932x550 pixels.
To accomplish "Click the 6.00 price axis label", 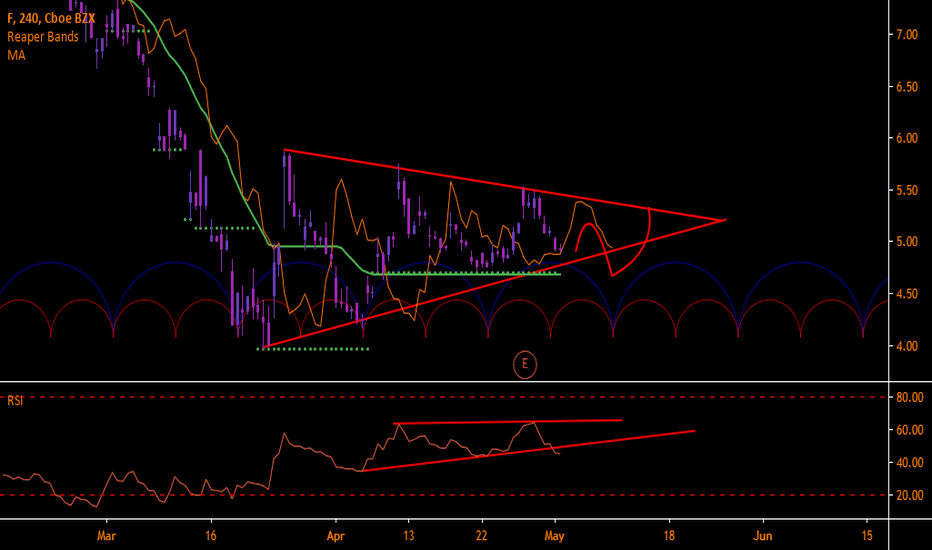I will pos(907,138).
